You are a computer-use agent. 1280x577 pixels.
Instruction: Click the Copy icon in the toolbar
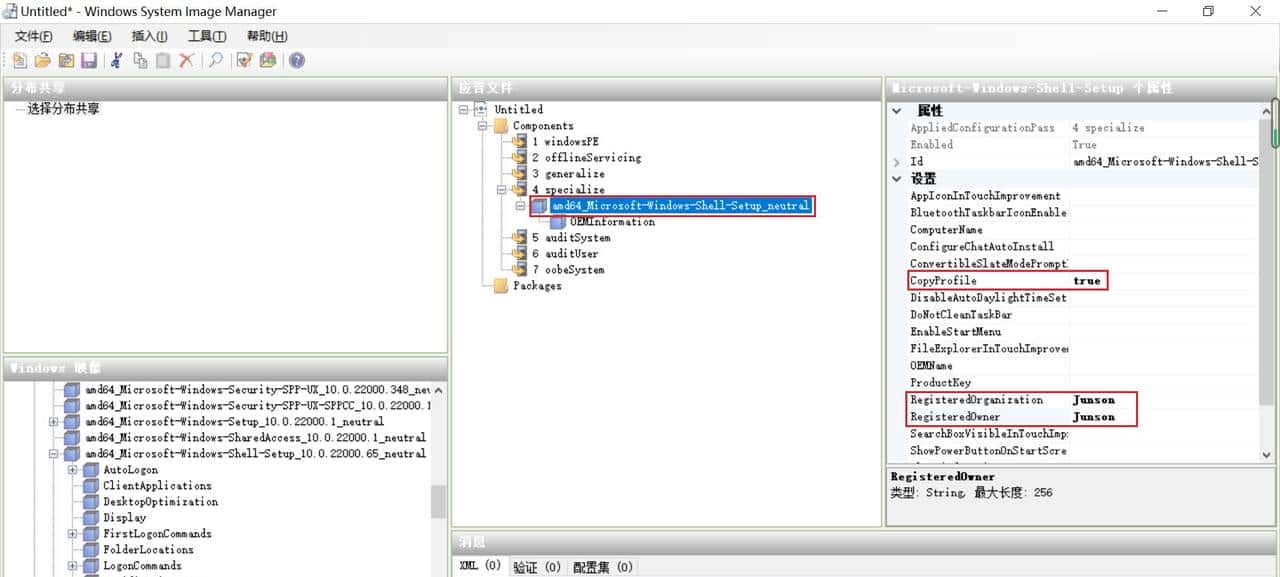(140, 60)
